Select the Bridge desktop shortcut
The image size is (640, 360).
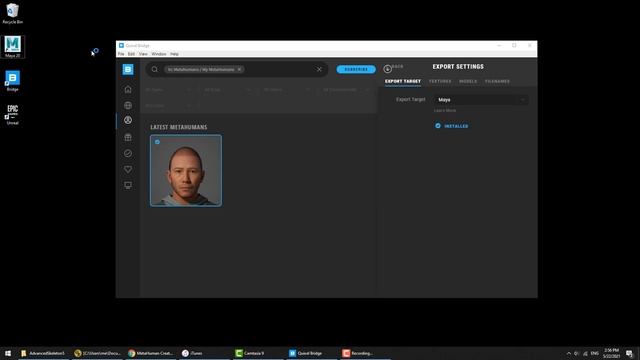(x=13, y=81)
